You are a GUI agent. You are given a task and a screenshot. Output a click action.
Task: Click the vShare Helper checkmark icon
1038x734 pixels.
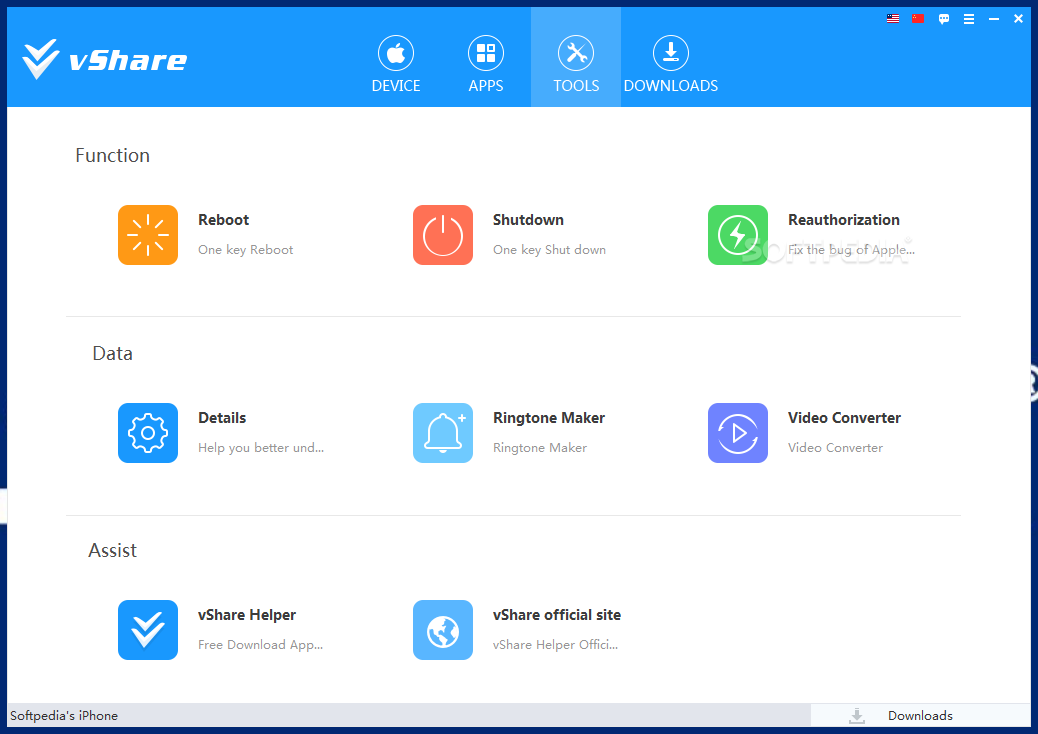pyautogui.click(x=148, y=630)
